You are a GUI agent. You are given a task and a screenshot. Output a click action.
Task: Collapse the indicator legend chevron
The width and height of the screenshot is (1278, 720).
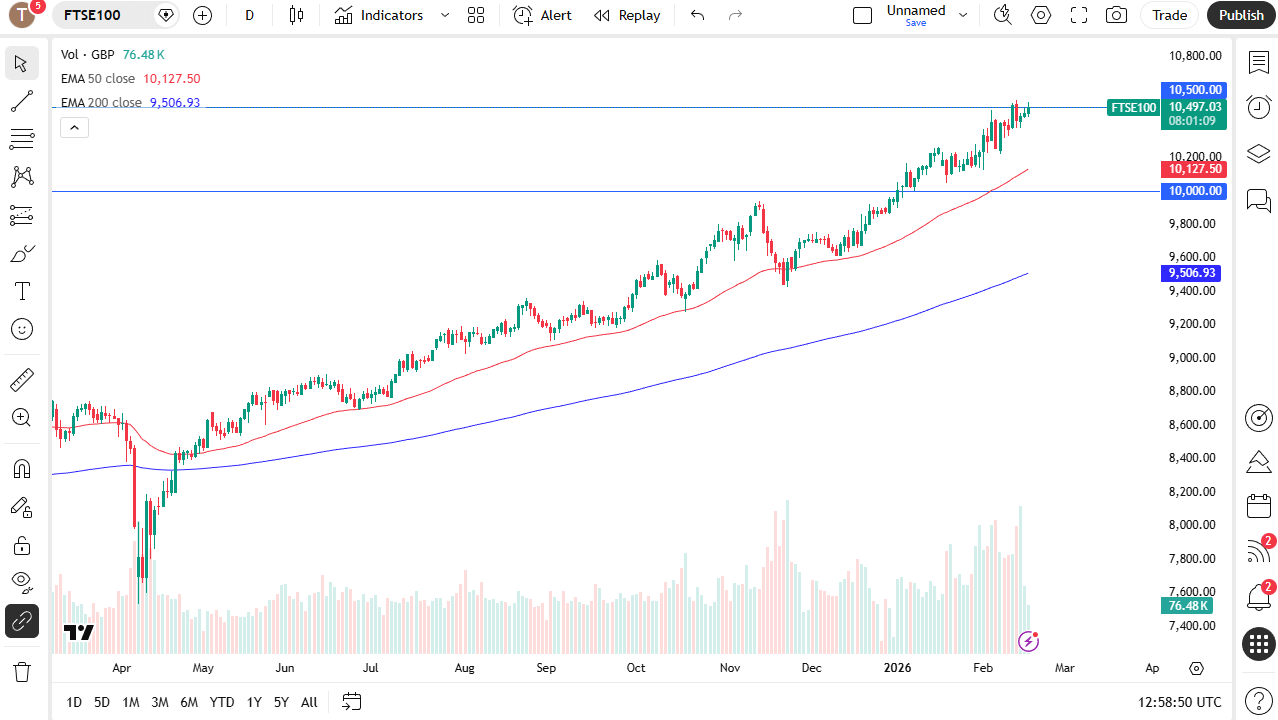pos(75,127)
